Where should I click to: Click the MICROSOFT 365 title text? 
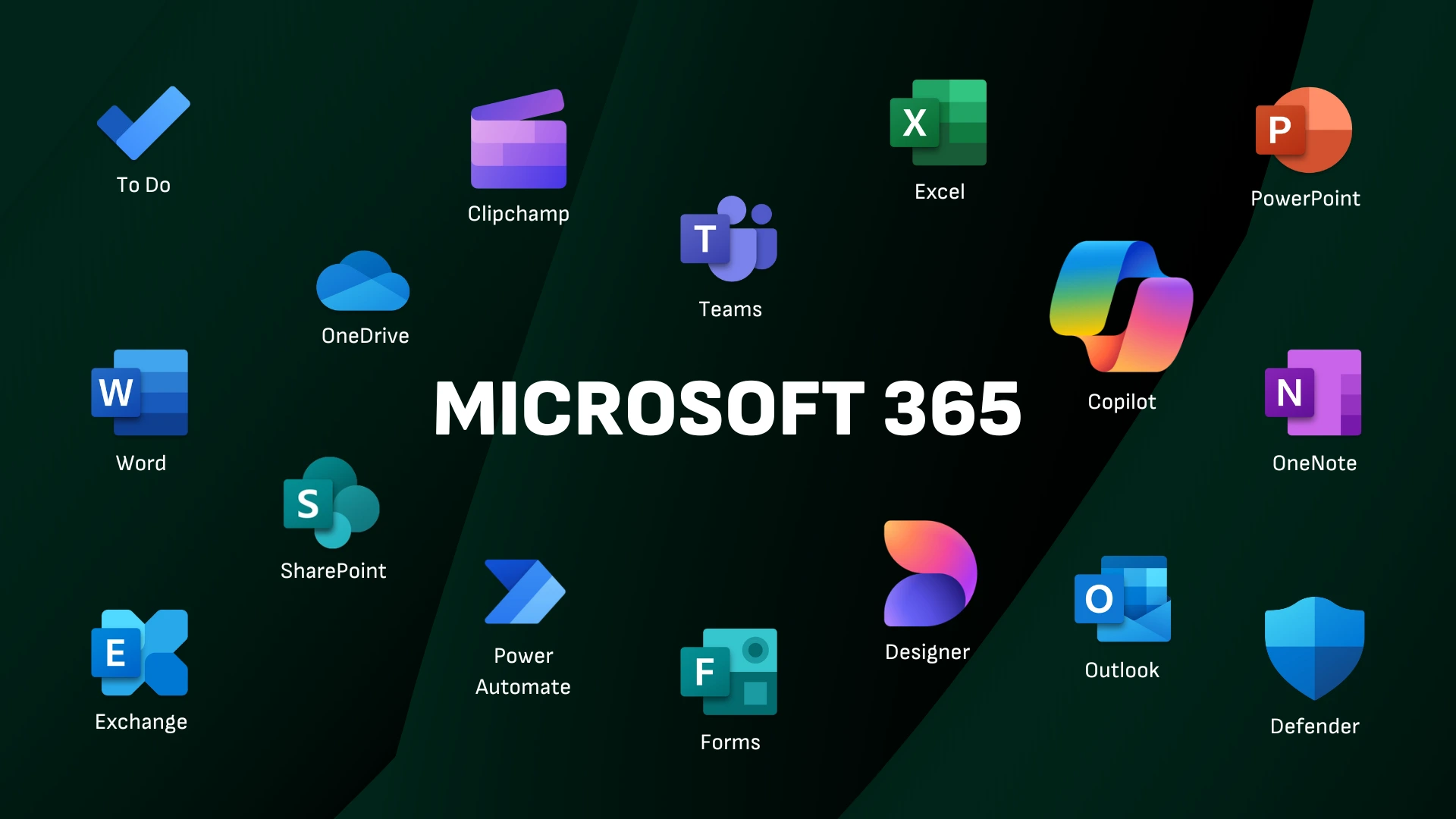[728, 409]
